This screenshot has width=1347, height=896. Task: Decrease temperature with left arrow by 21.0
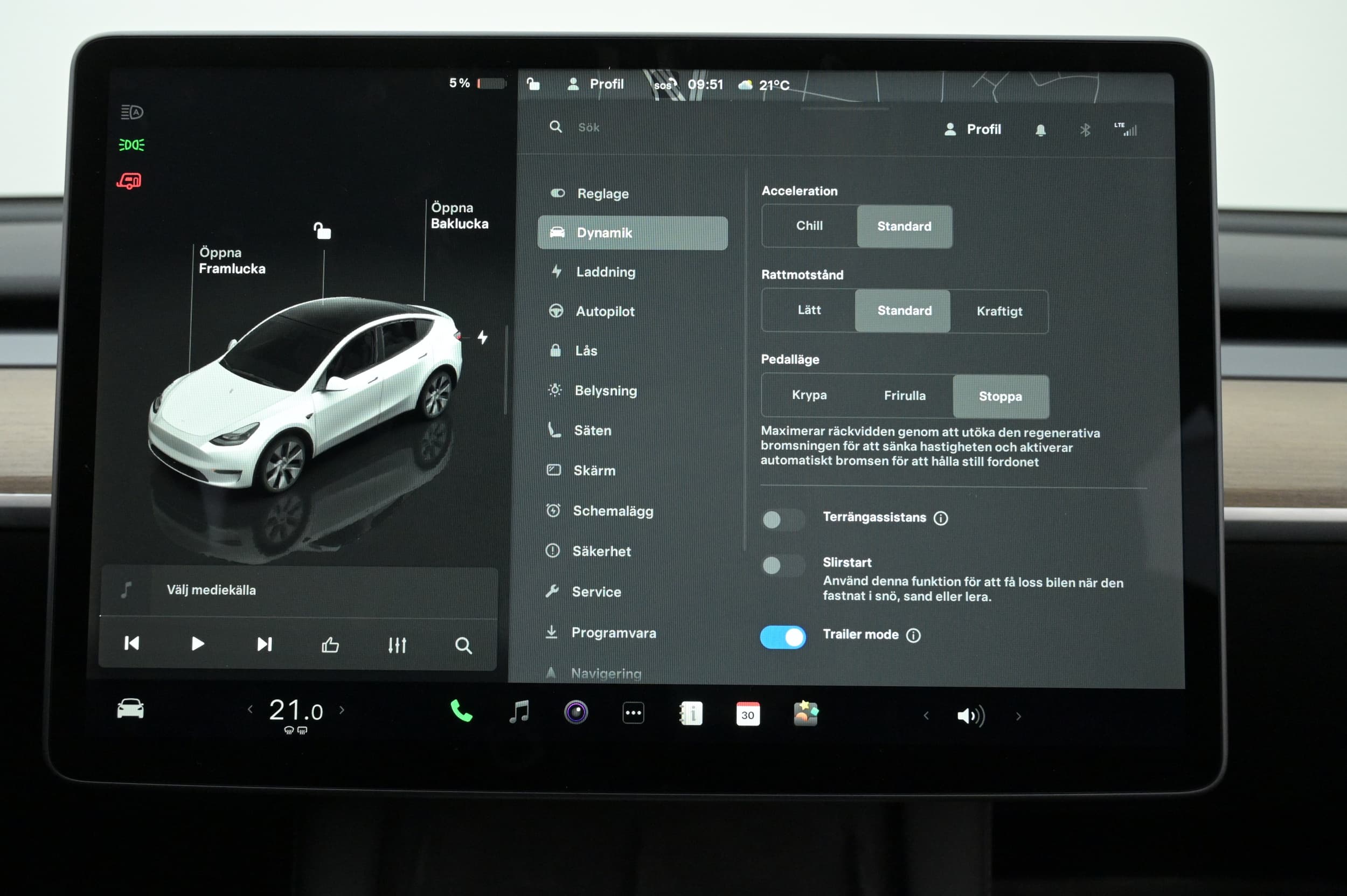pos(251,709)
